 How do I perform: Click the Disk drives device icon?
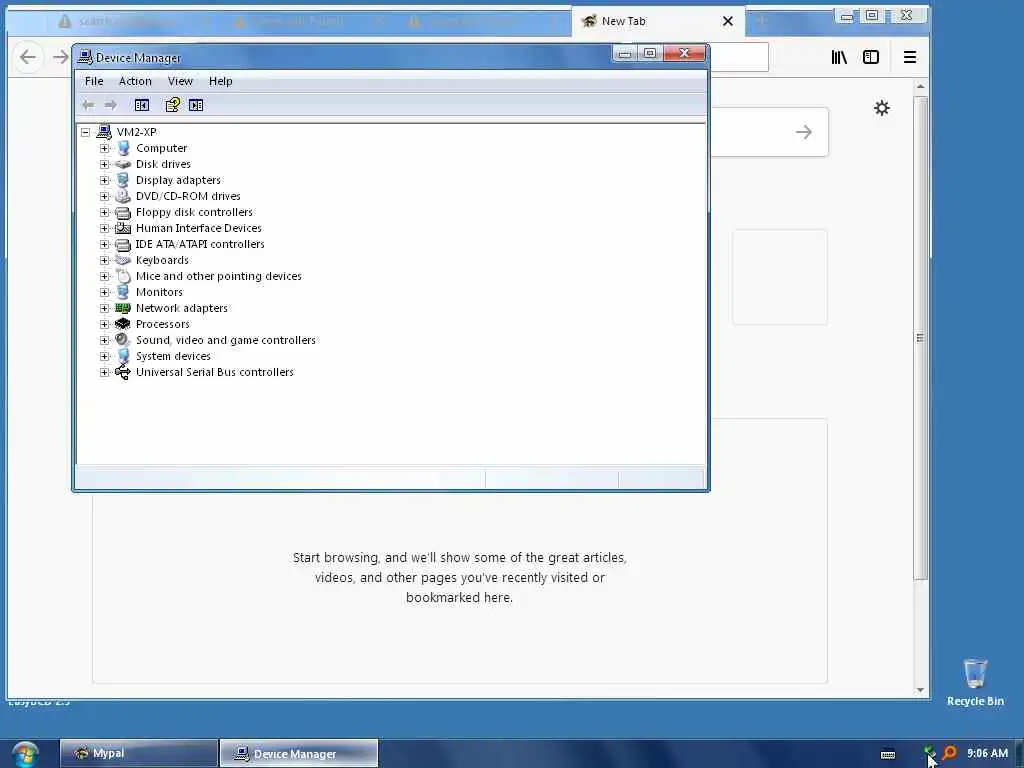pyautogui.click(x=123, y=164)
